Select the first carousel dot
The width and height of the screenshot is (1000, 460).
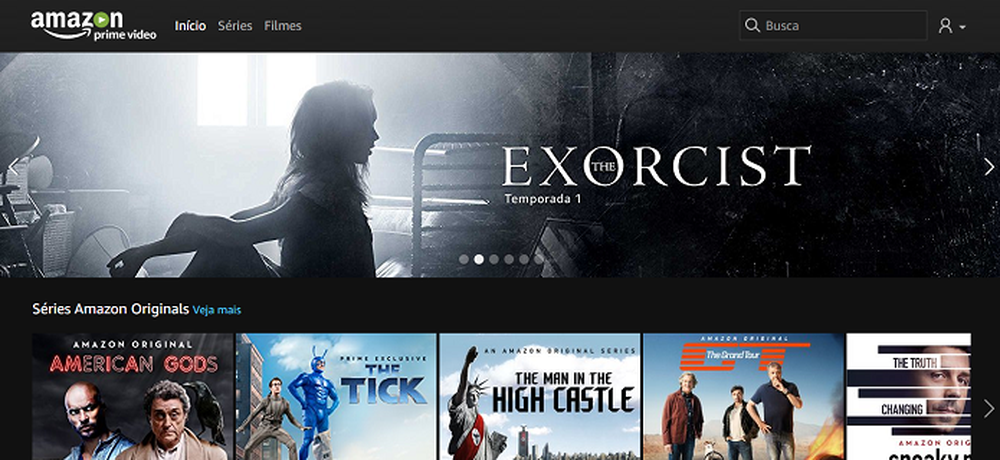pyautogui.click(x=464, y=259)
